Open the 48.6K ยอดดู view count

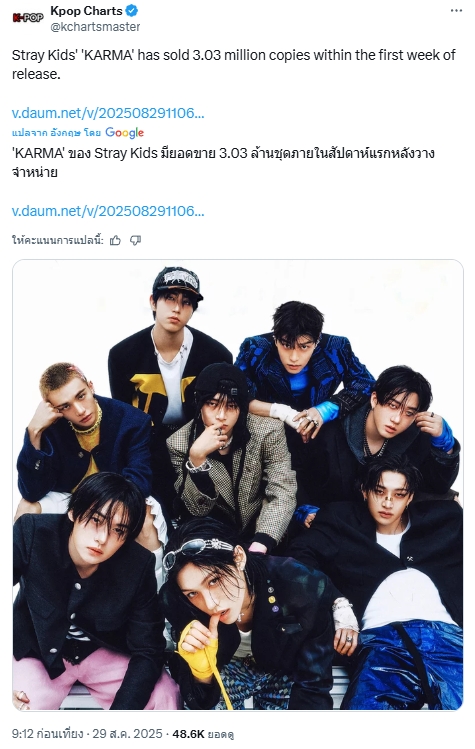coord(203,734)
